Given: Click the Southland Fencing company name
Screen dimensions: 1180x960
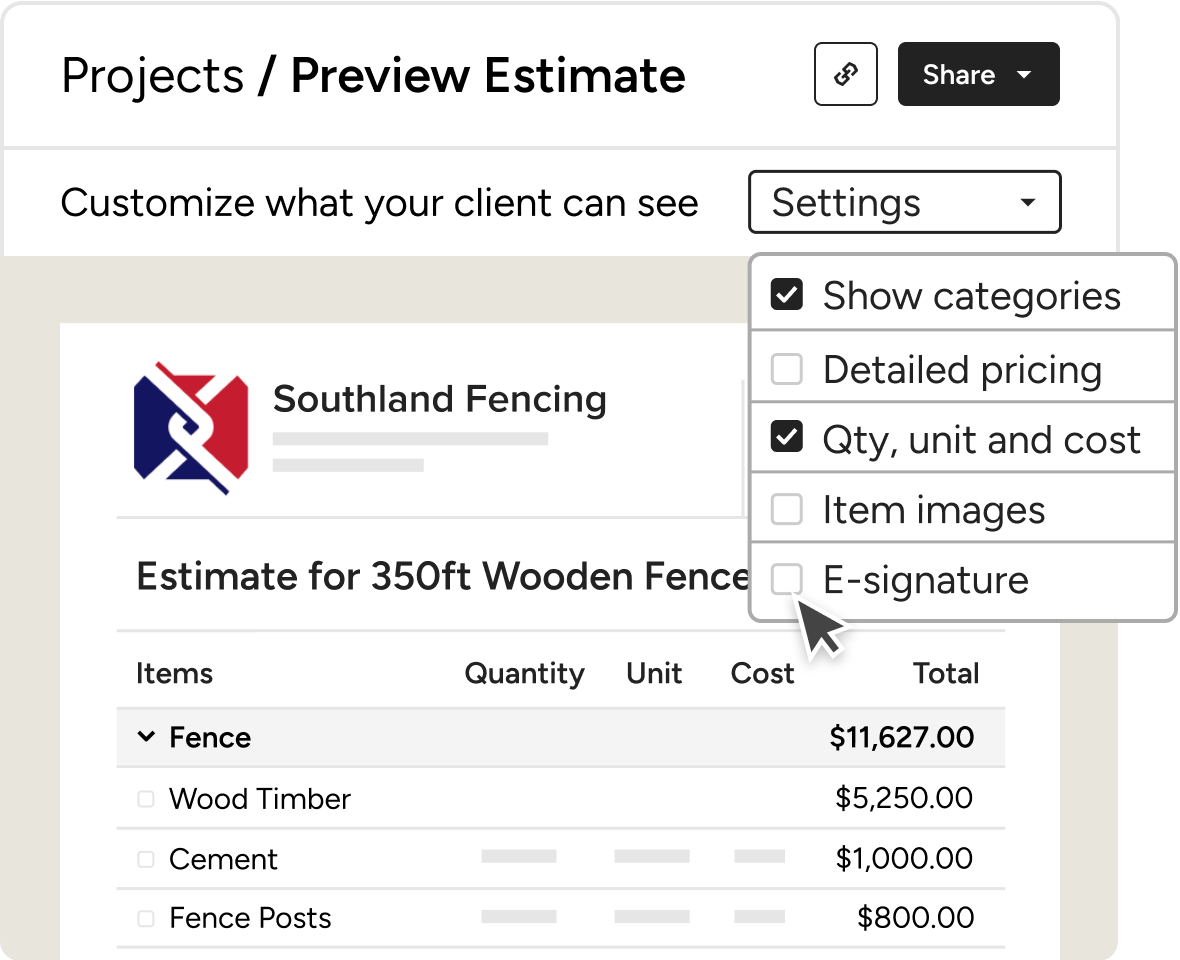Looking at the screenshot, I should coord(439,399).
